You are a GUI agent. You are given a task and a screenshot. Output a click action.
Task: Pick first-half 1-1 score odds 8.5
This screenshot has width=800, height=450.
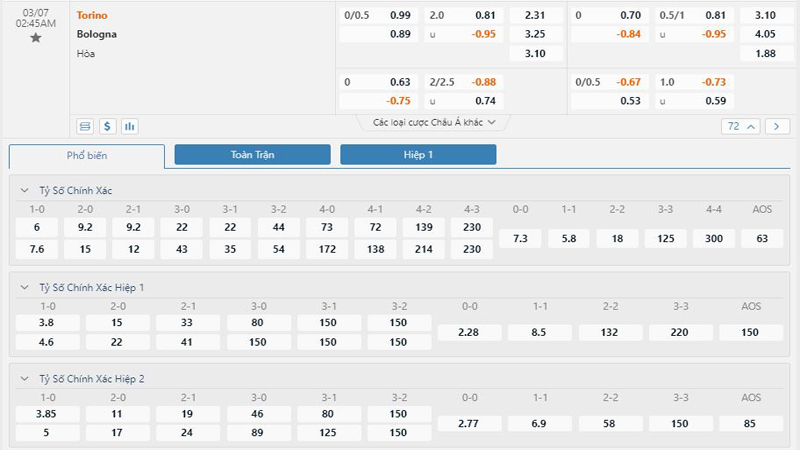click(x=540, y=332)
